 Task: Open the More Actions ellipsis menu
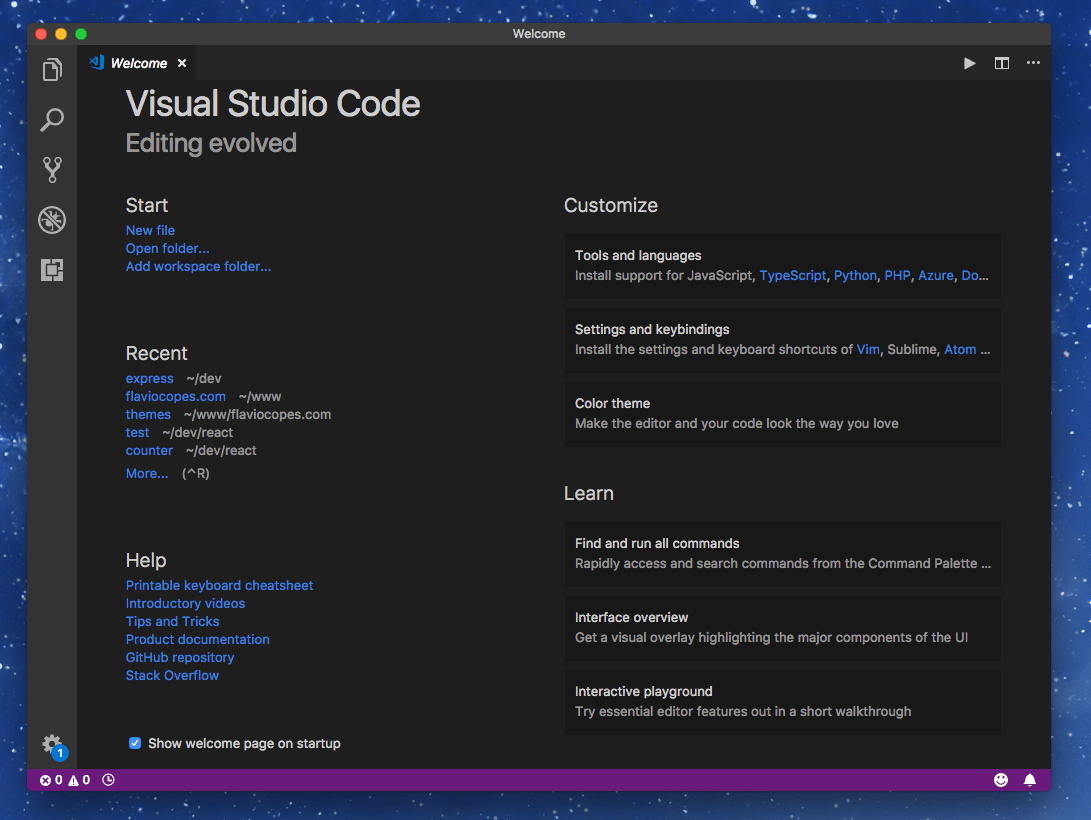[x=1033, y=63]
